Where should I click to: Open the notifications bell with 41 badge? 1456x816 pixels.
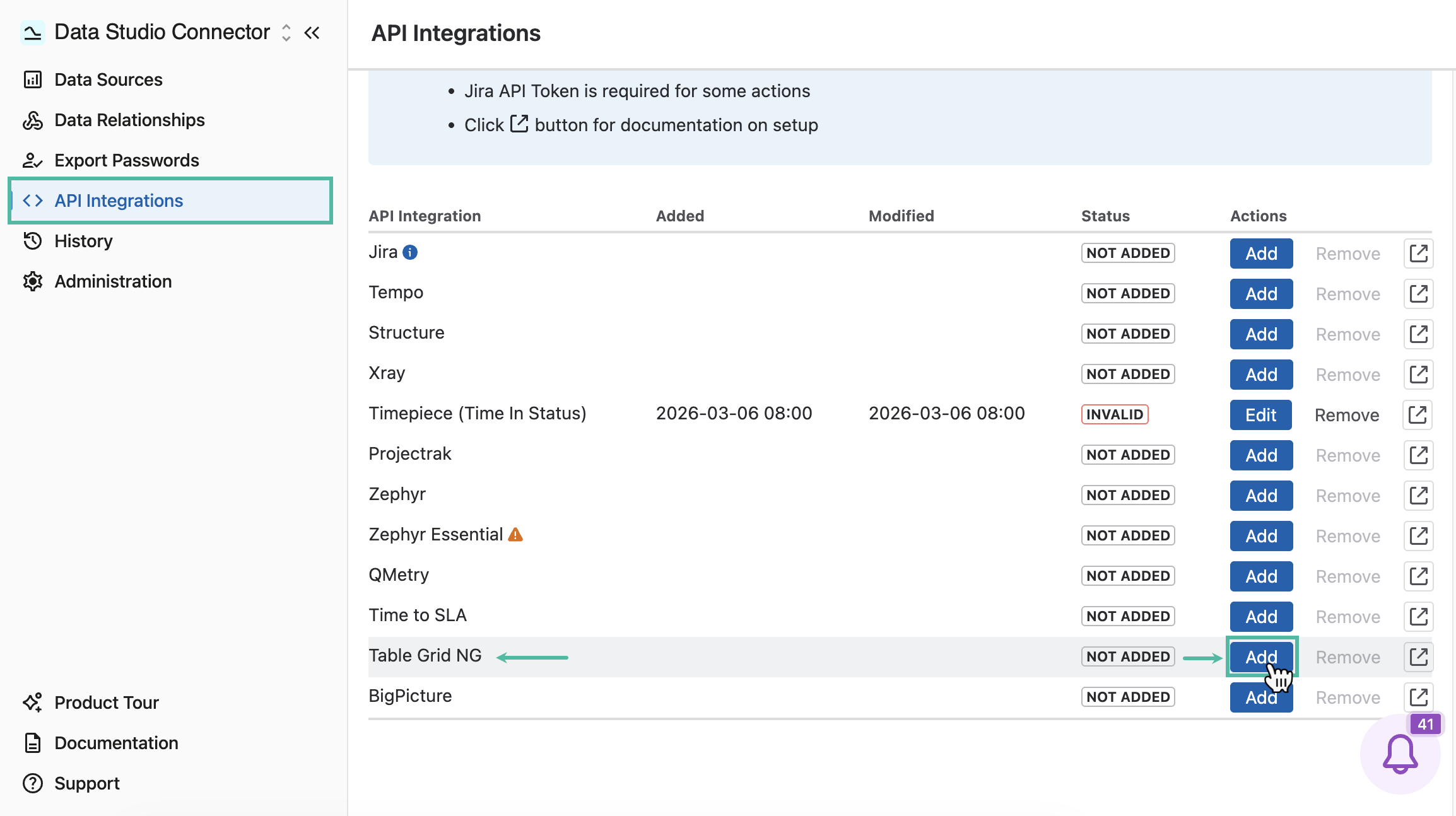(1400, 754)
